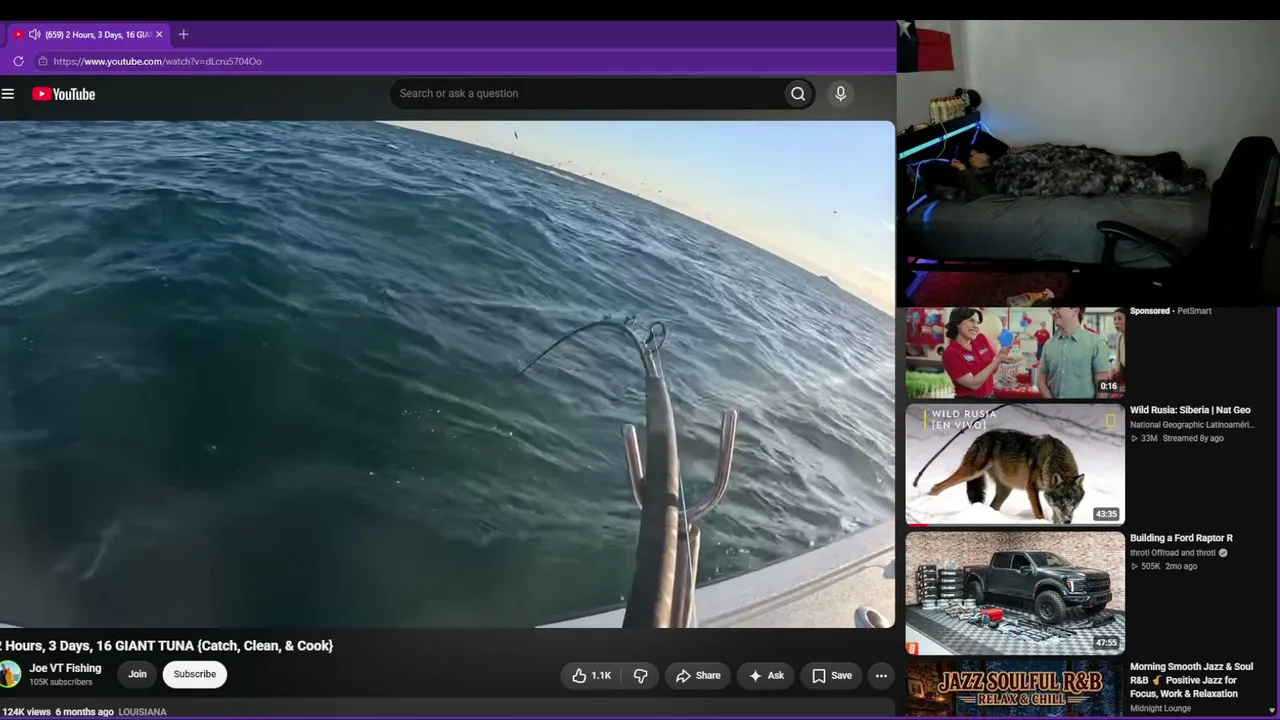The width and height of the screenshot is (1280, 720).
Task: Open Building a Ford Raptor R title
Action: [x=1181, y=538]
